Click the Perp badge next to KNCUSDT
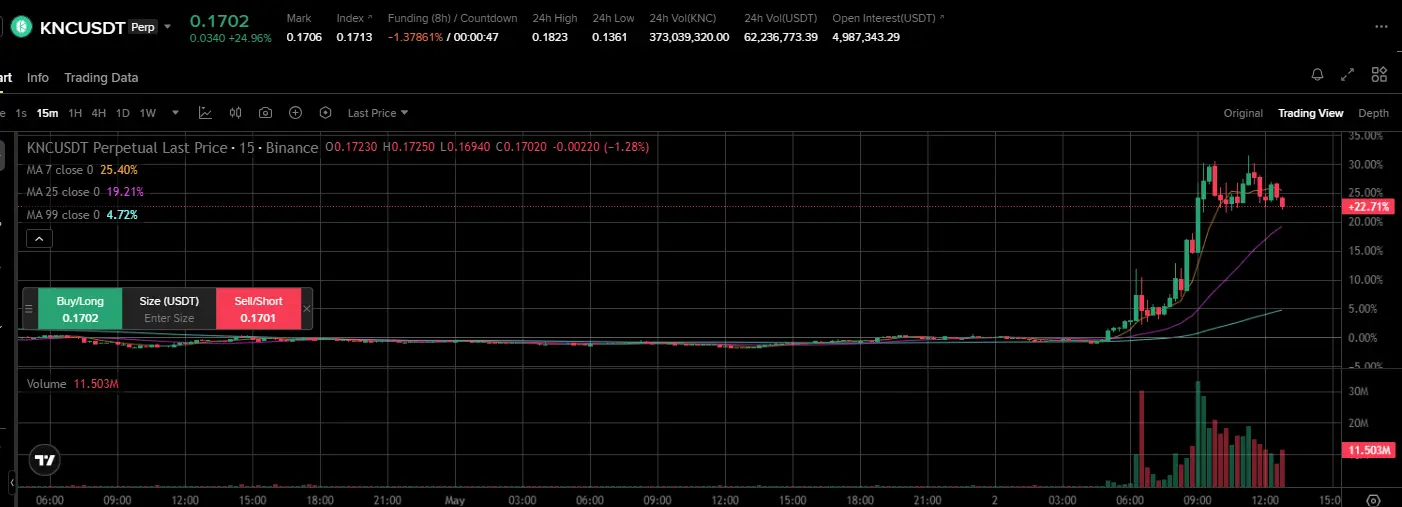 click(x=143, y=27)
